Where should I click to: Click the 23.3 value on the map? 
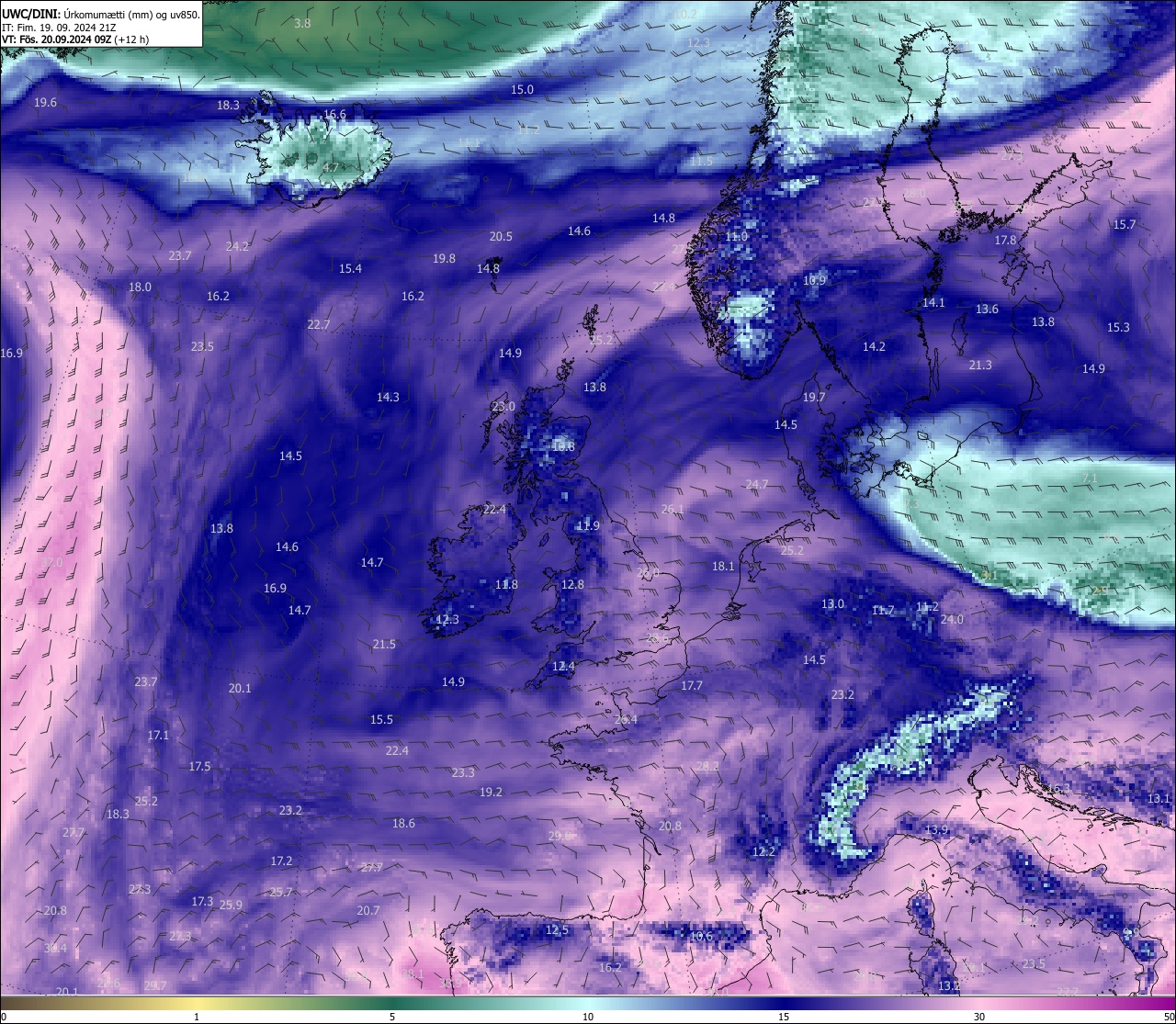tap(463, 772)
